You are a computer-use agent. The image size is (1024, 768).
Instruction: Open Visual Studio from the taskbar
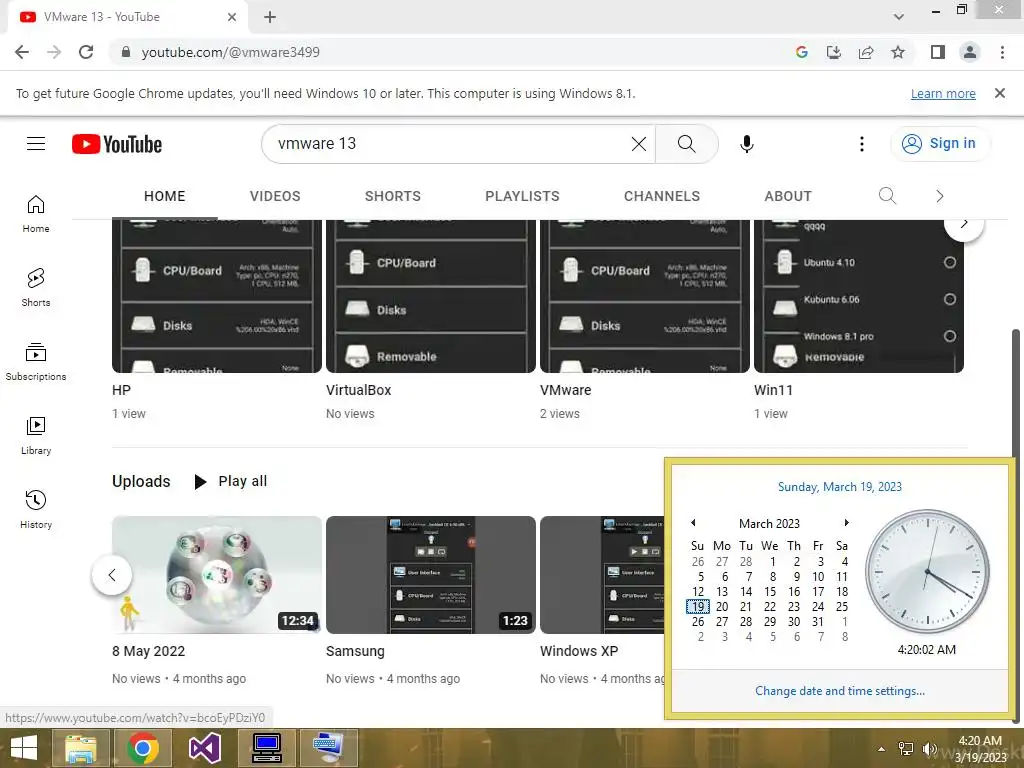point(205,748)
